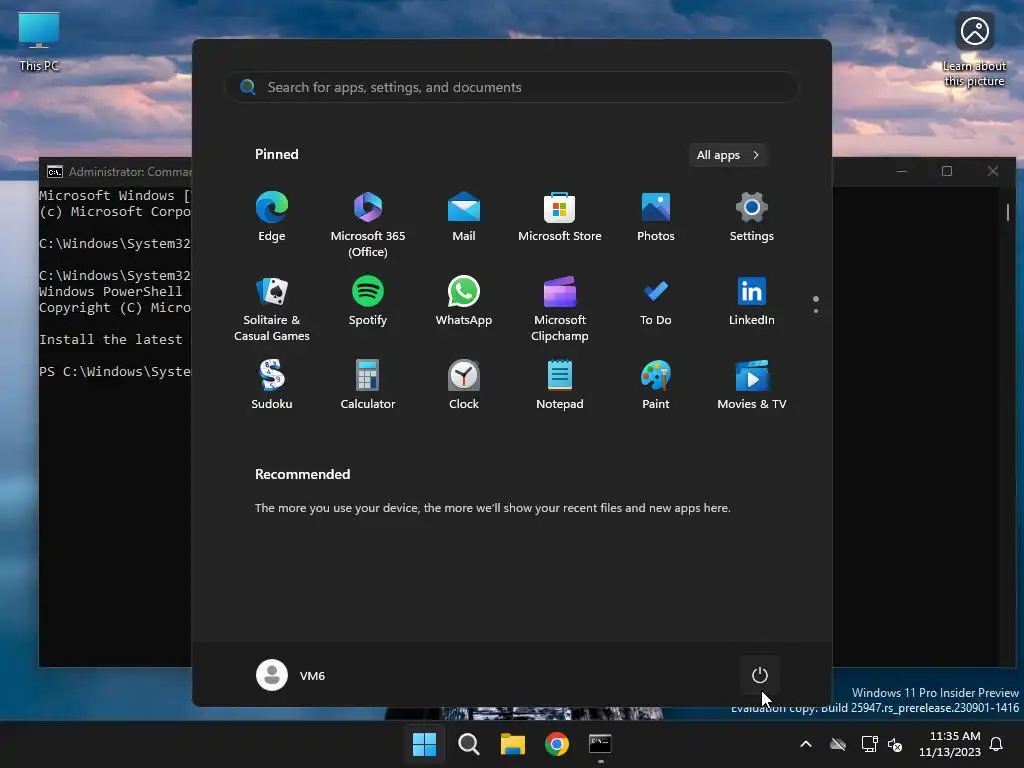Open the Edge browser from pinned apps
The height and width of the screenshot is (768, 1024).
tap(272, 217)
